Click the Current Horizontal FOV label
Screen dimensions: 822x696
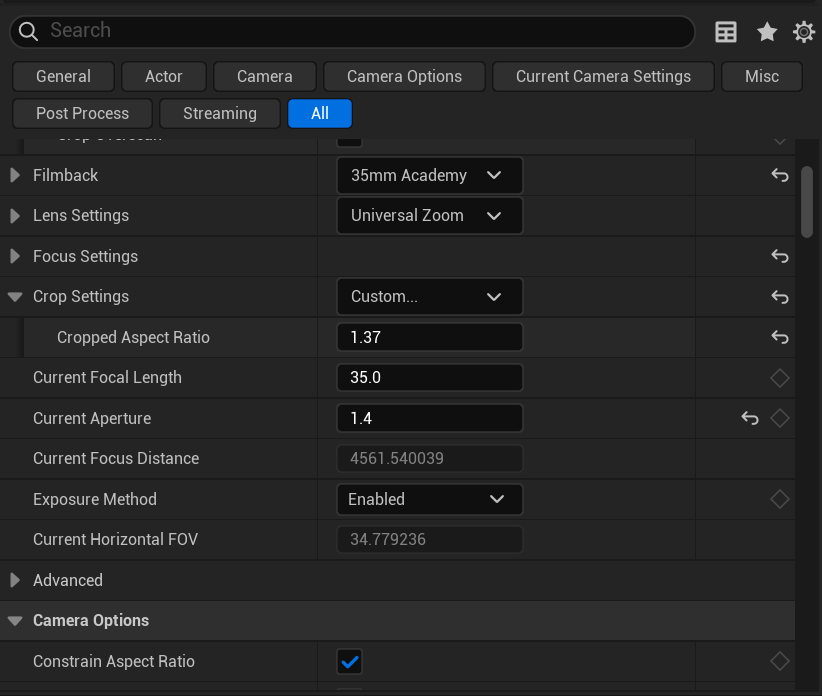coord(115,540)
